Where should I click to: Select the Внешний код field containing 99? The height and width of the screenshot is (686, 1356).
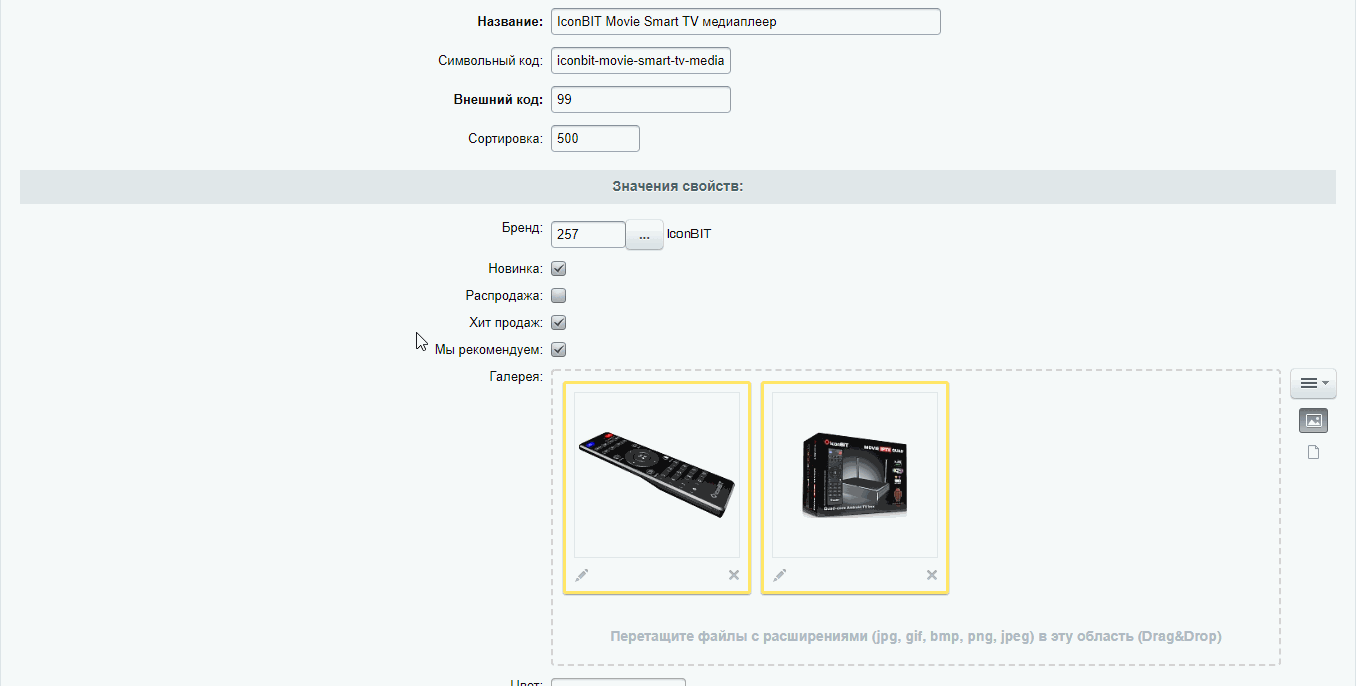click(641, 100)
